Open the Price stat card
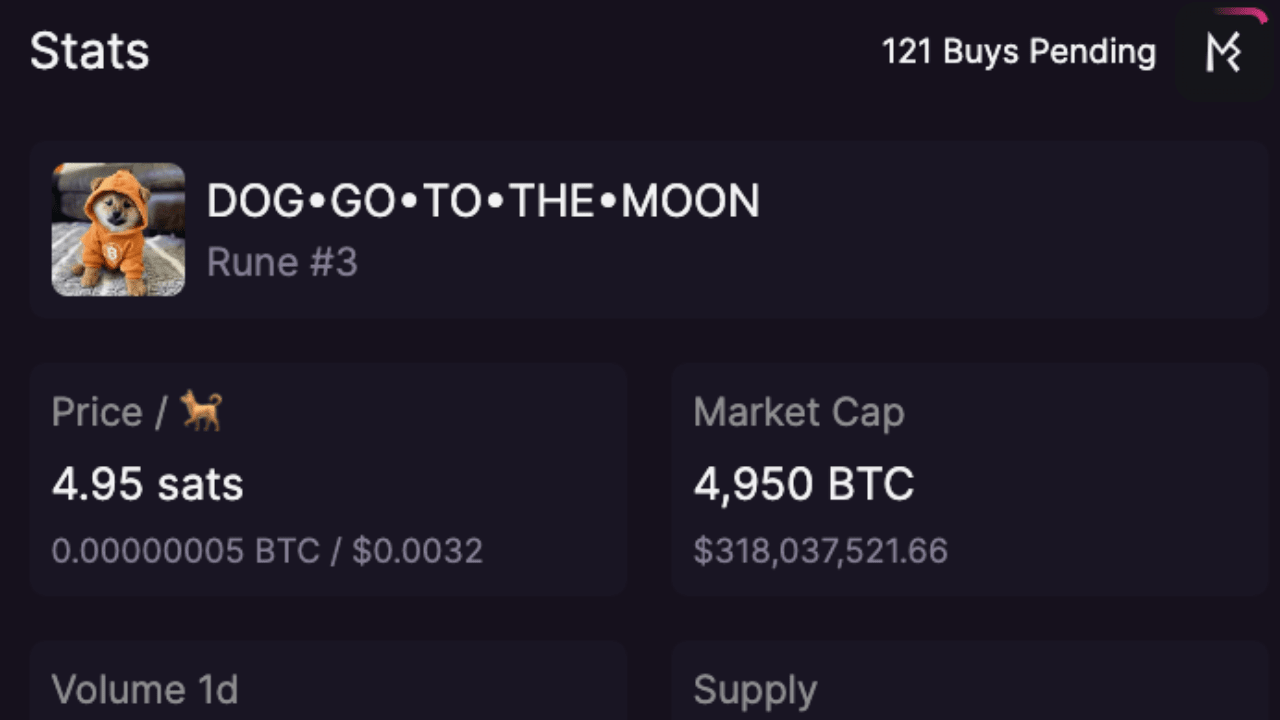The width and height of the screenshot is (1280, 720). (x=330, y=480)
